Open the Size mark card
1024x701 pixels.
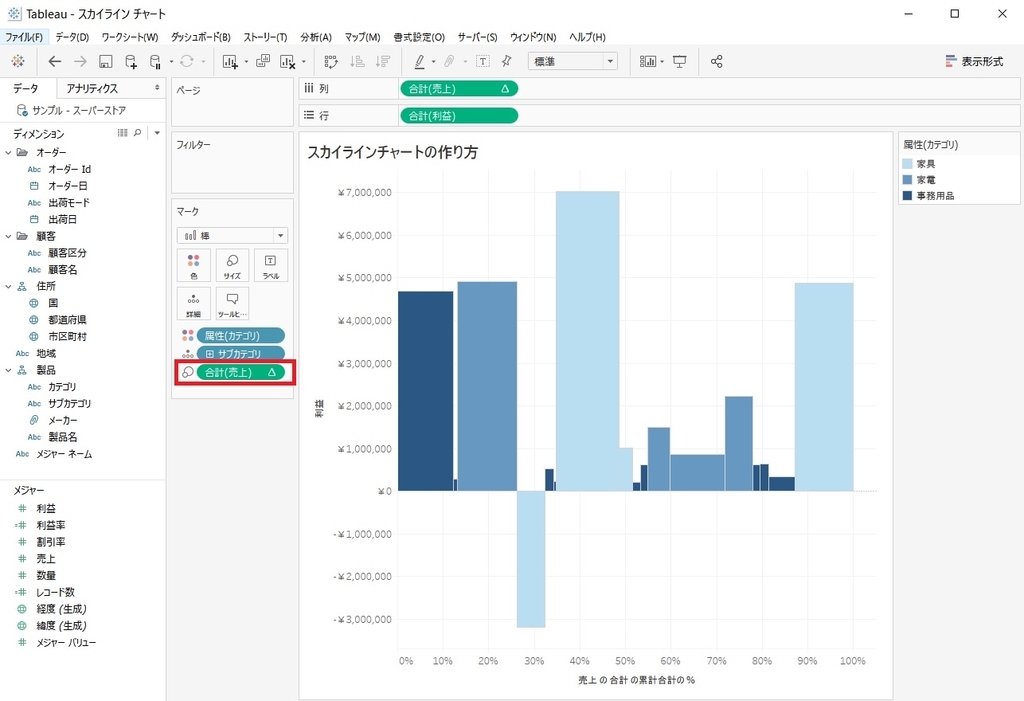click(x=232, y=265)
